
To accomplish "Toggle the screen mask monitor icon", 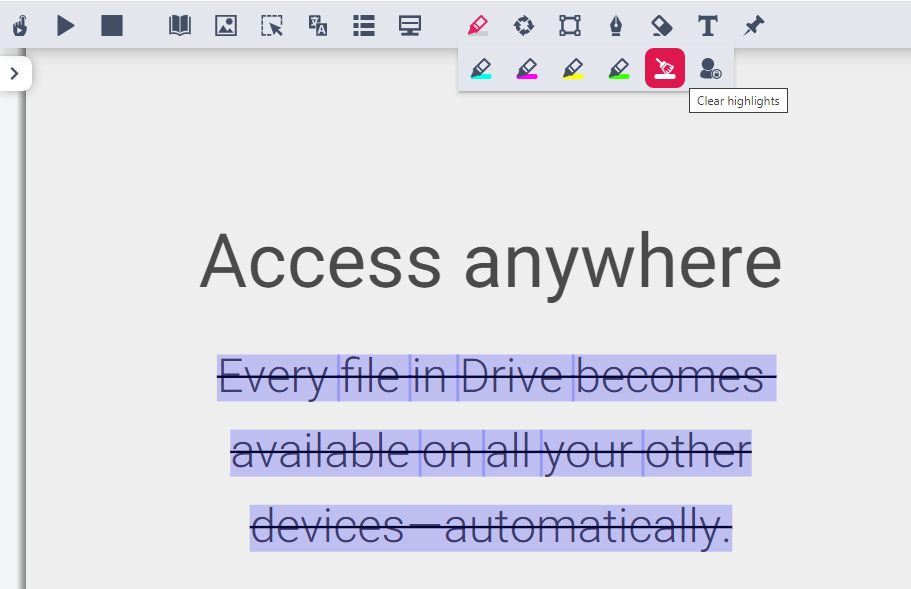I will point(410,26).
